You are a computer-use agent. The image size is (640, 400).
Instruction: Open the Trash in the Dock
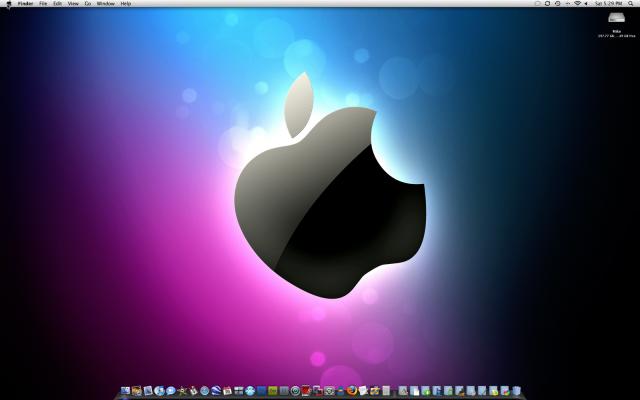(517, 391)
